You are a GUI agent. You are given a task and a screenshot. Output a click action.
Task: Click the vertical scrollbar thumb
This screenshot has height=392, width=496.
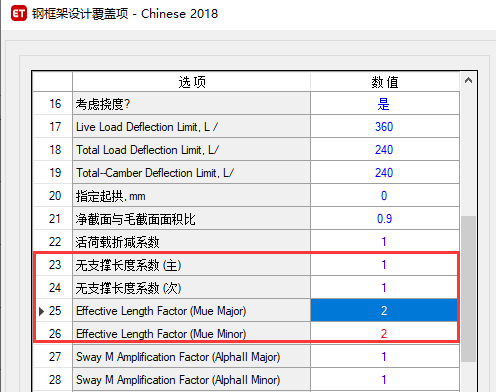click(x=468, y=289)
